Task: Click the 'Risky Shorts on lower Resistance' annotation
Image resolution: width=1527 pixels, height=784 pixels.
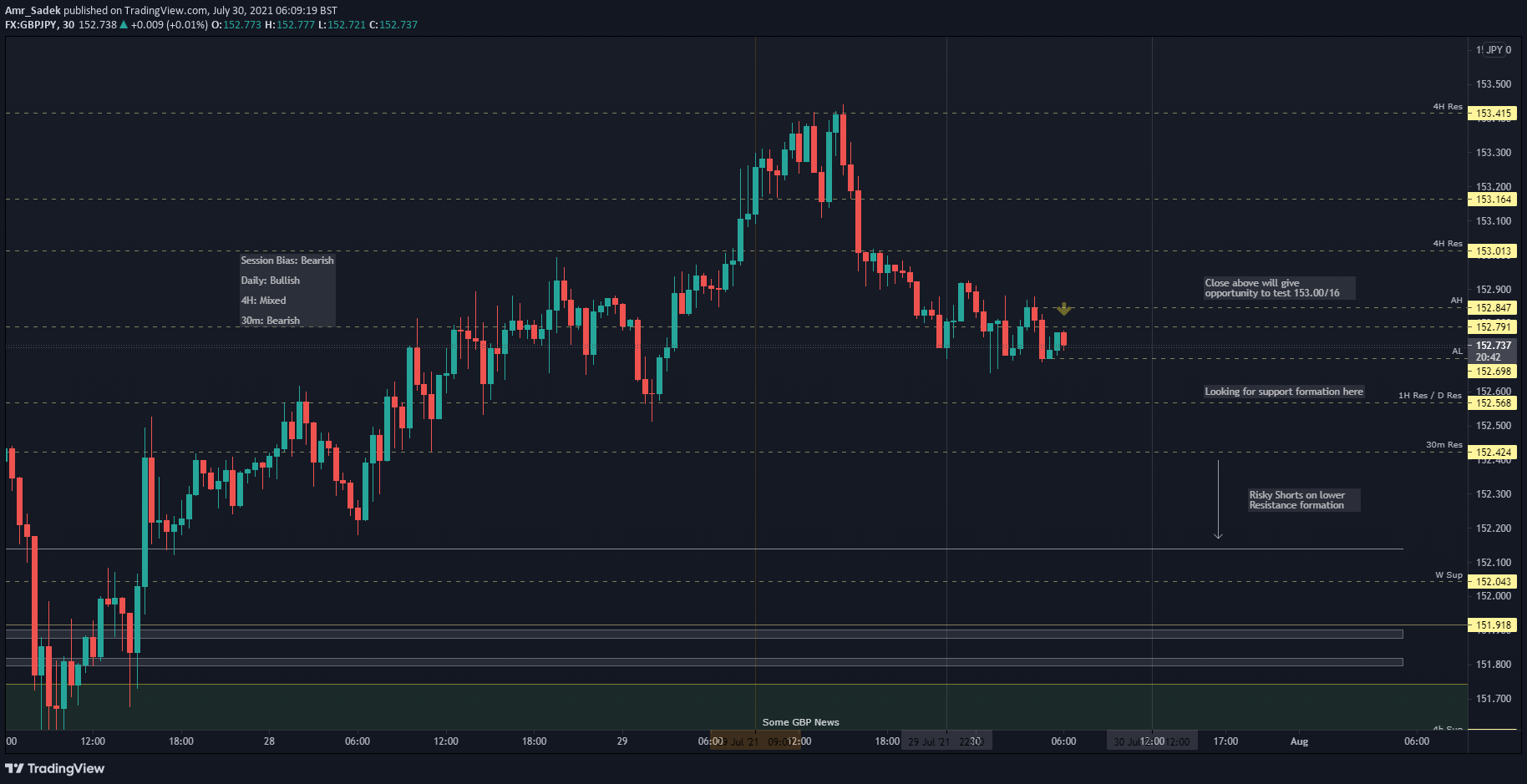Action: pos(1304,500)
